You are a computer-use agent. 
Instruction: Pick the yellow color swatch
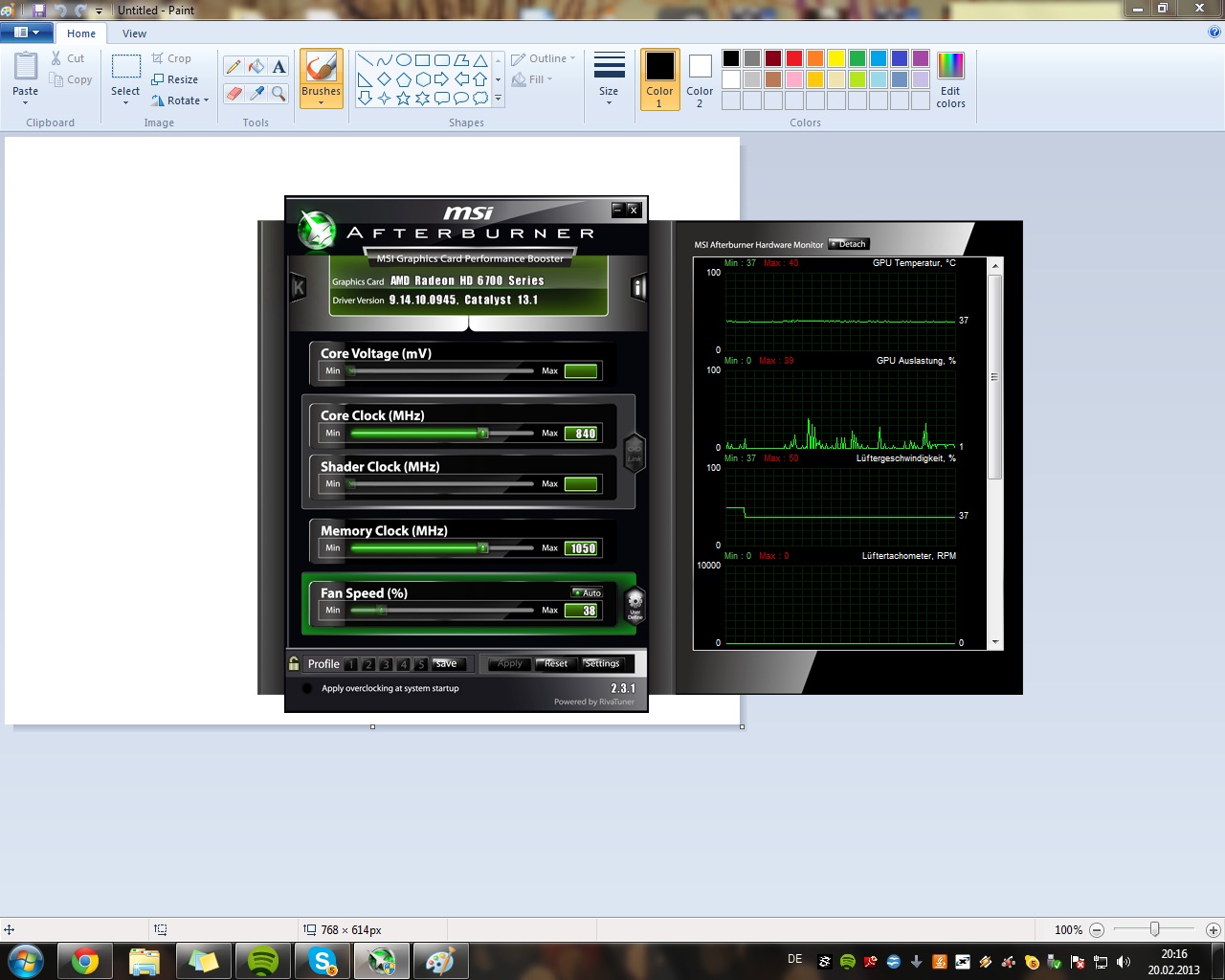tap(836, 58)
